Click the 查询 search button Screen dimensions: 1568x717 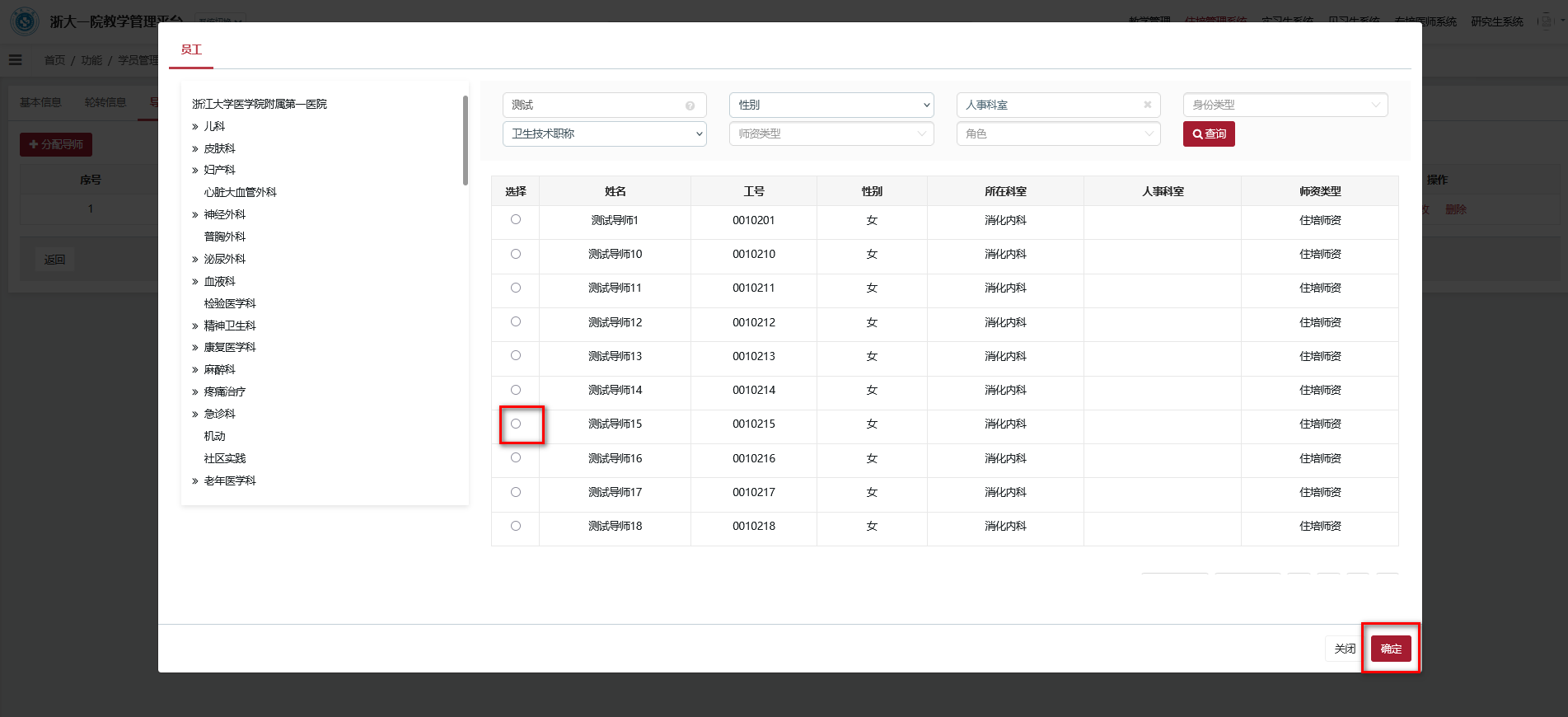pos(1209,134)
